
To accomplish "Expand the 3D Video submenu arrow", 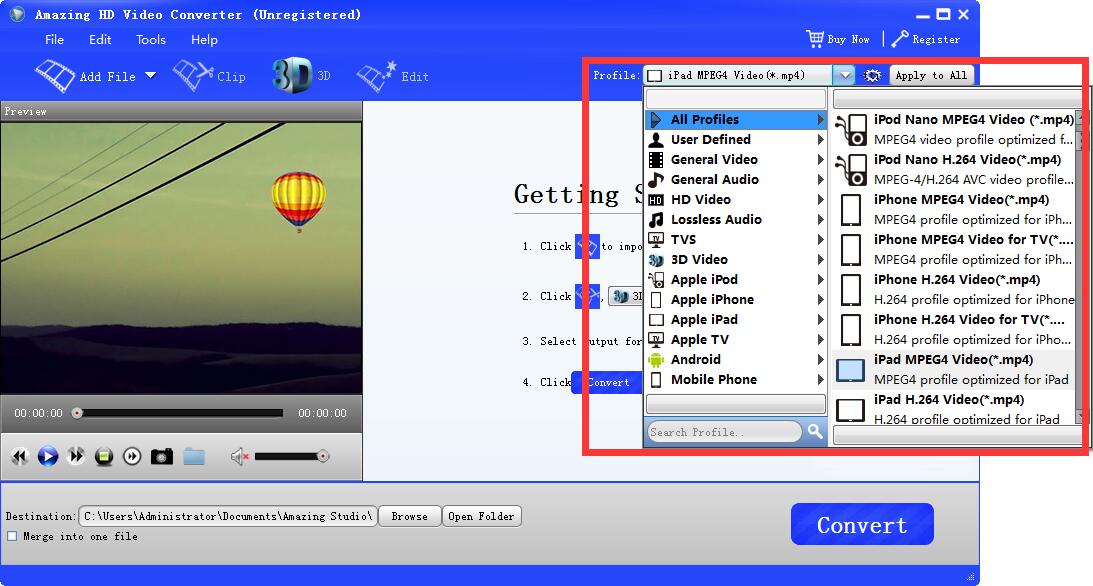I will (x=820, y=259).
